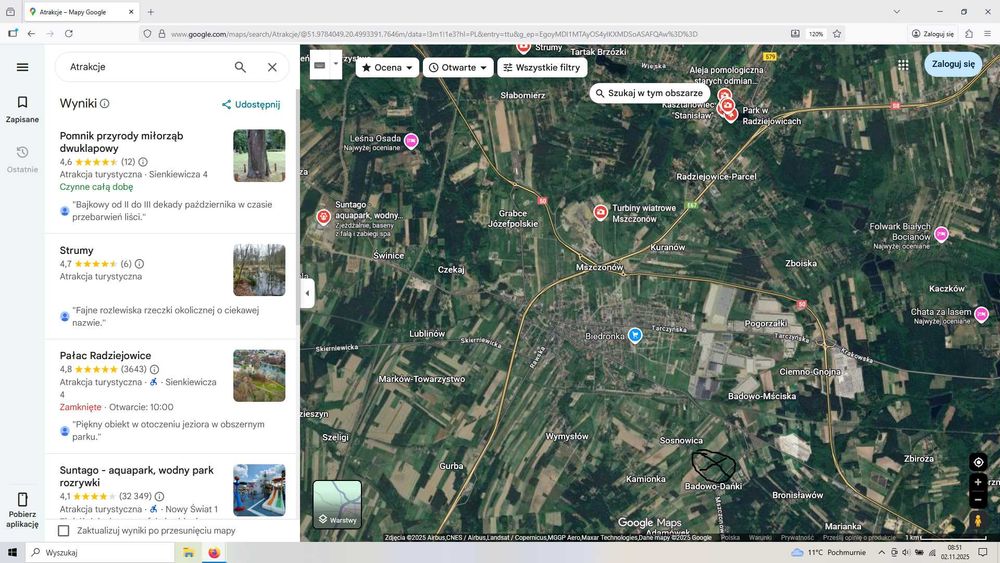Image resolution: width=1000 pixels, height=563 pixels.
Task: Open Pomnik przyrody miłorząb dwuklapowy result
Action: click(121, 142)
